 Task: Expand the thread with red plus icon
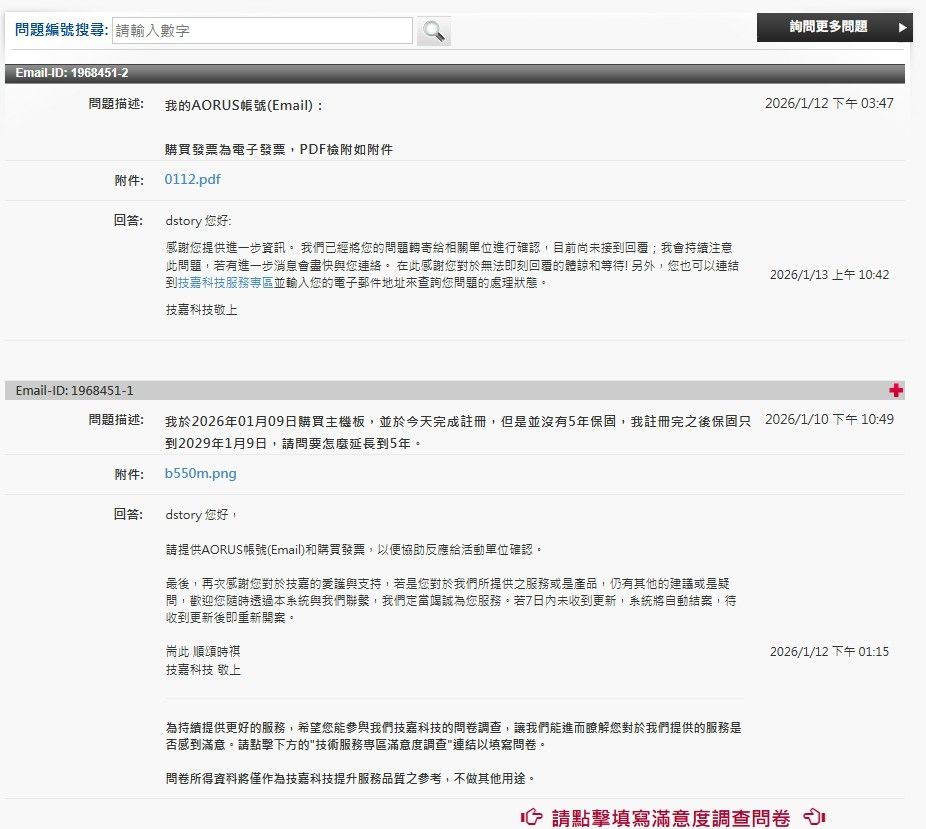click(x=896, y=389)
